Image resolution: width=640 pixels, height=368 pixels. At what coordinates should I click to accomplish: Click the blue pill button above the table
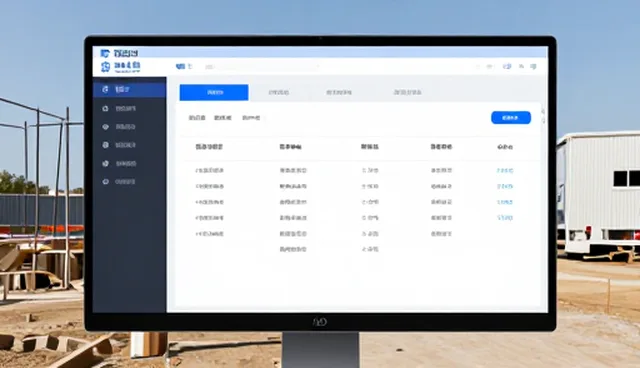point(511,117)
